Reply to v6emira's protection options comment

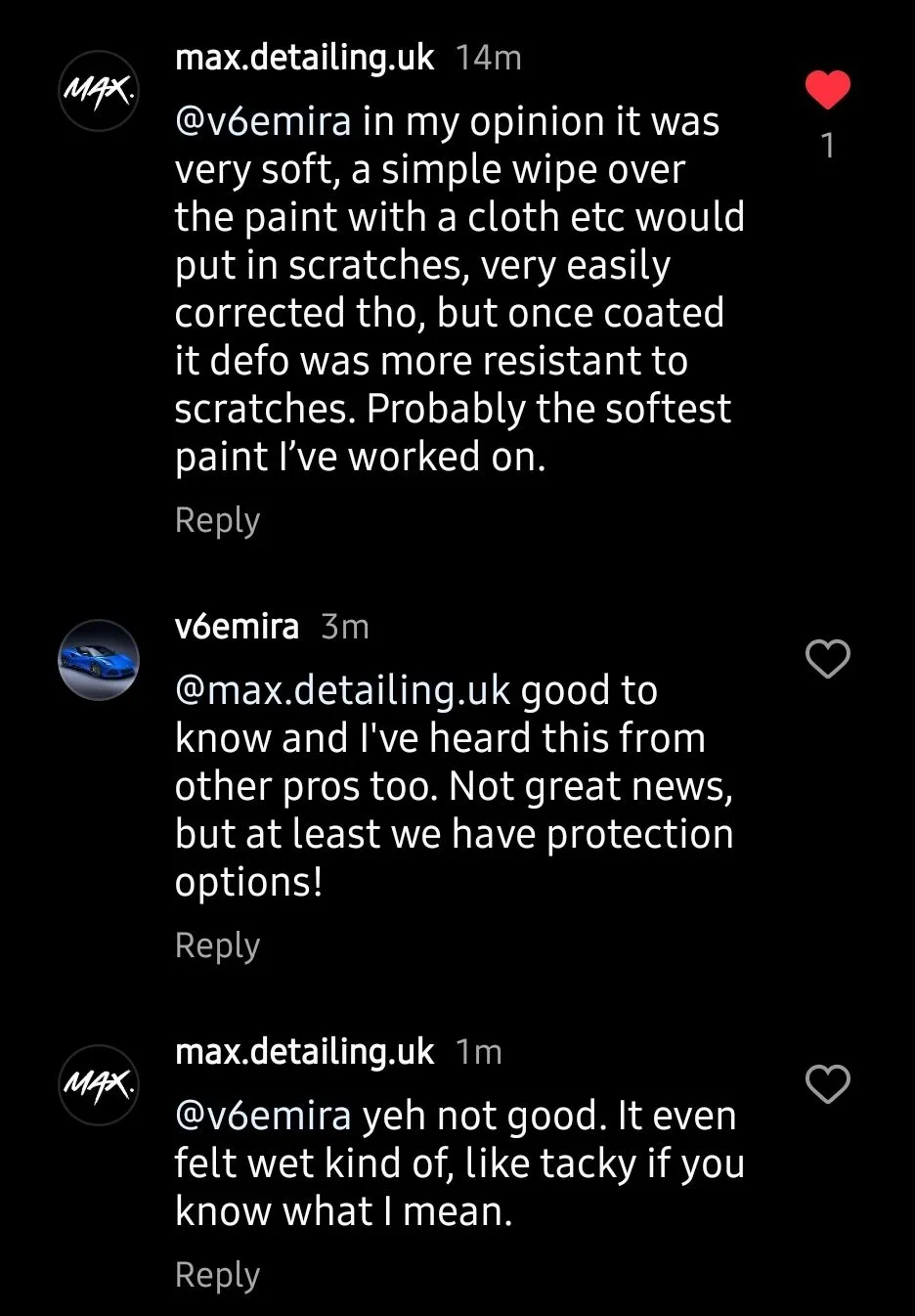(217, 945)
